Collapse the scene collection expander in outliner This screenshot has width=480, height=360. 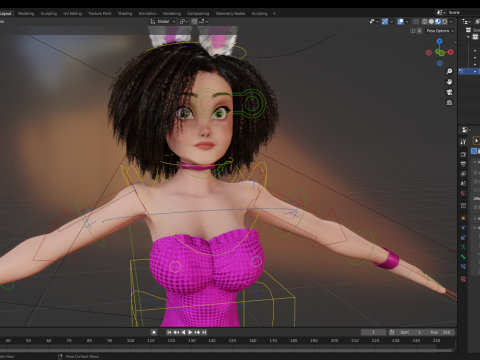tap(469, 37)
